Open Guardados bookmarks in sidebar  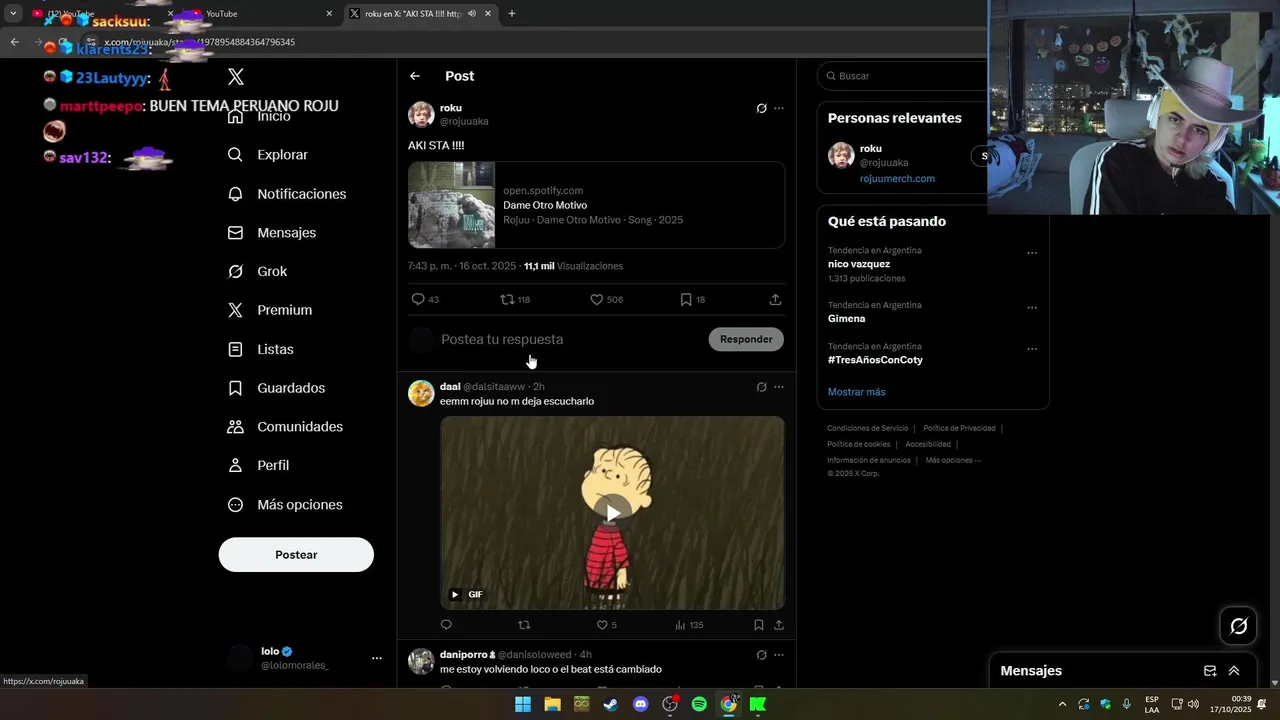coord(276,388)
